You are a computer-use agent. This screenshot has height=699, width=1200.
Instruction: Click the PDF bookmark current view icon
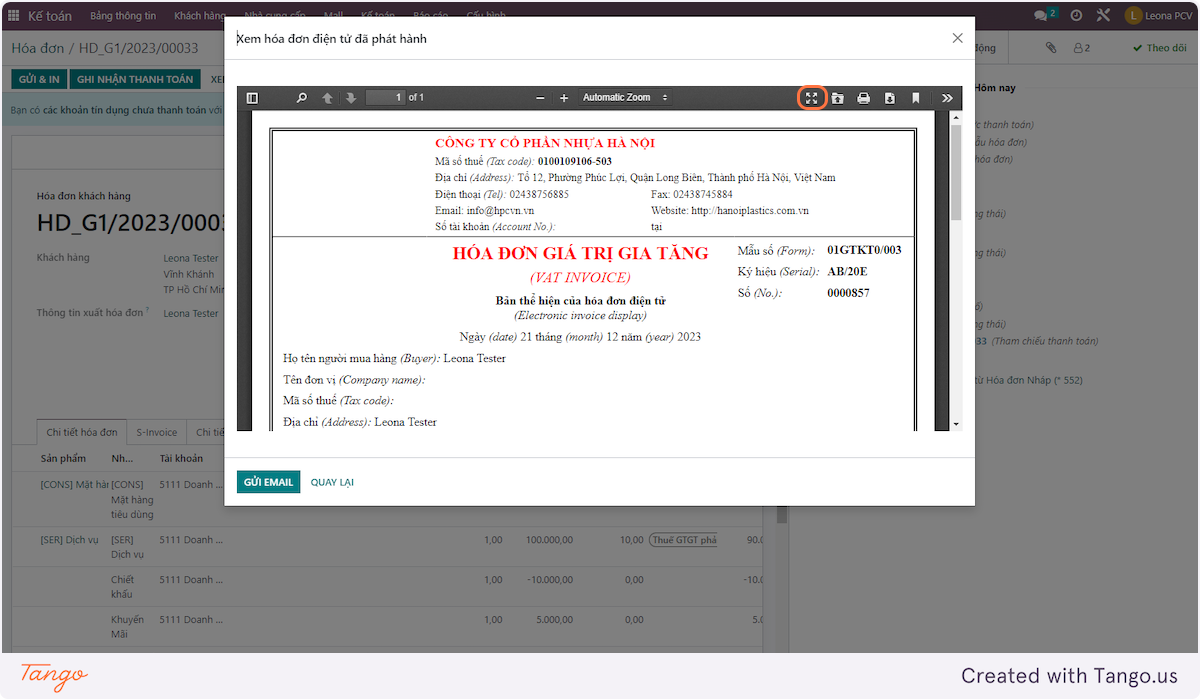pos(915,98)
